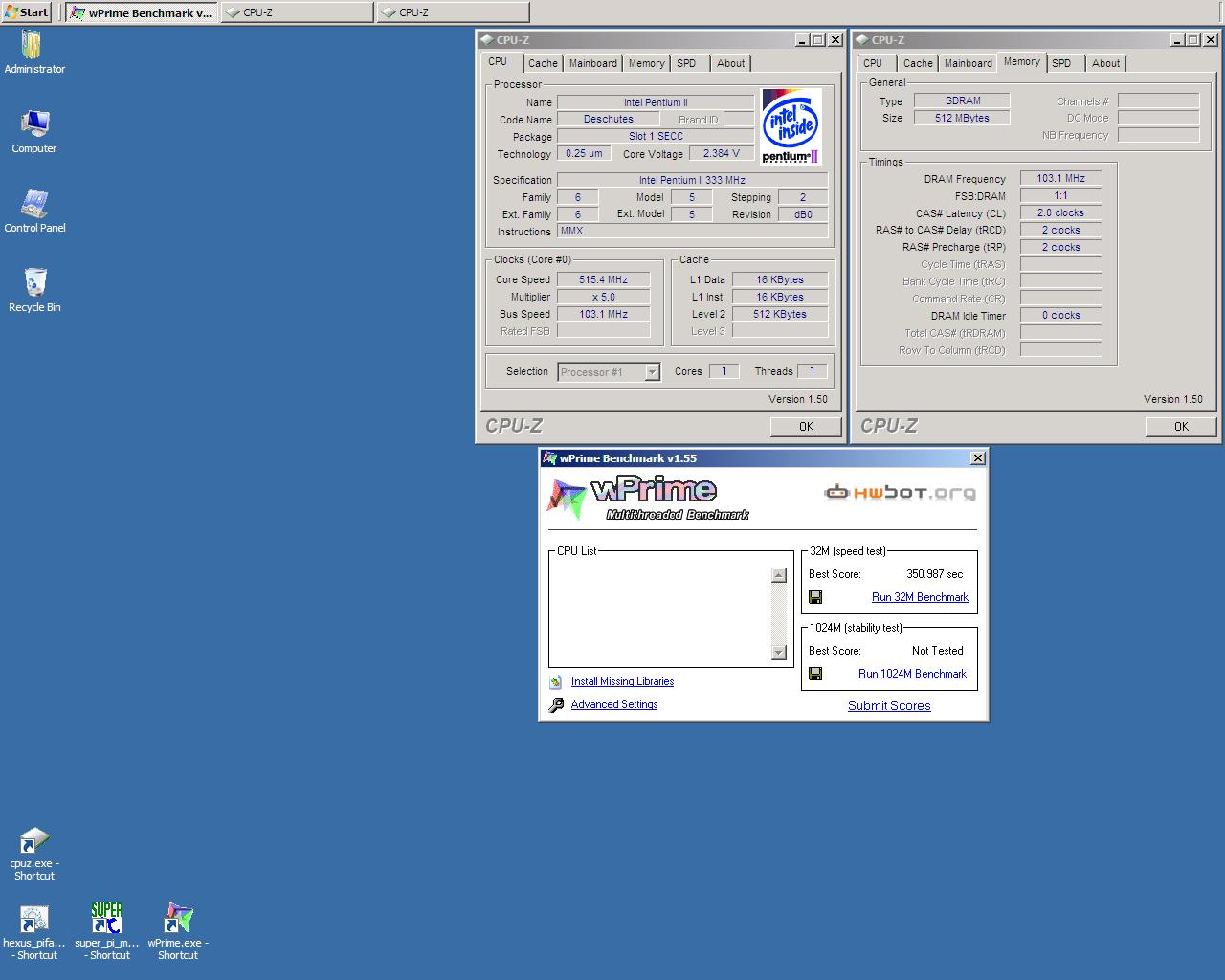Viewport: 1225px width, 980px height.
Task: Click the CPU List scroll up arrow
Action: point(778,575)
